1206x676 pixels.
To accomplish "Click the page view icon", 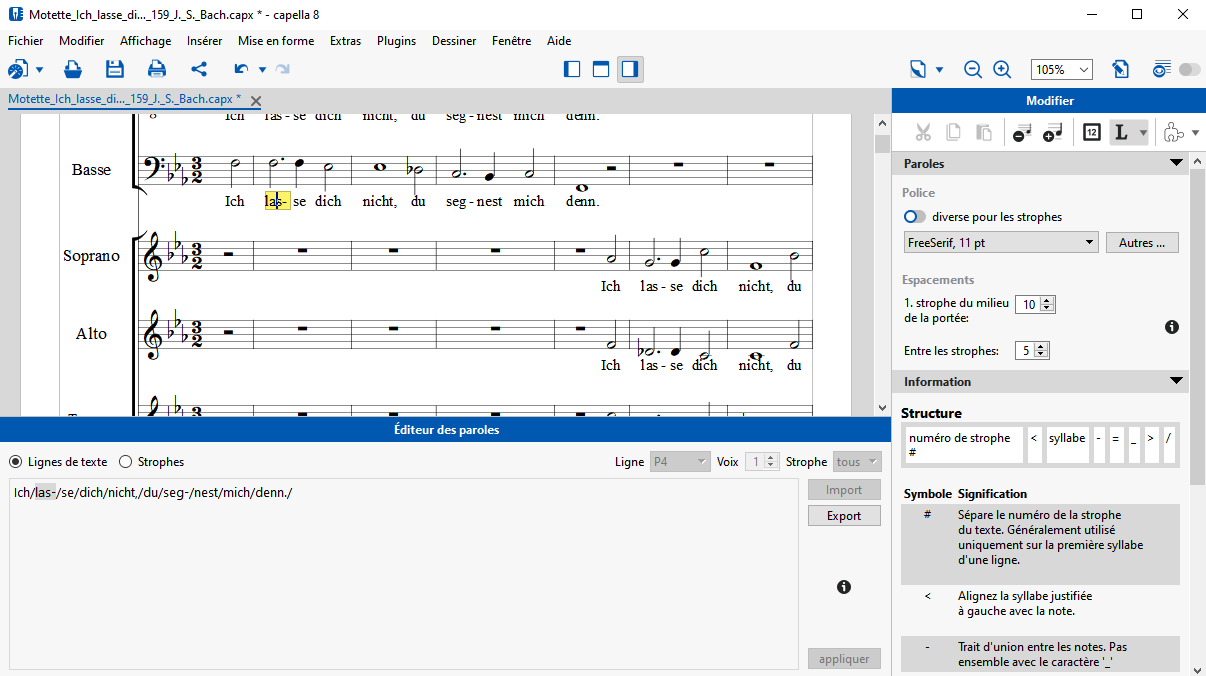I will tap(919, 69).
